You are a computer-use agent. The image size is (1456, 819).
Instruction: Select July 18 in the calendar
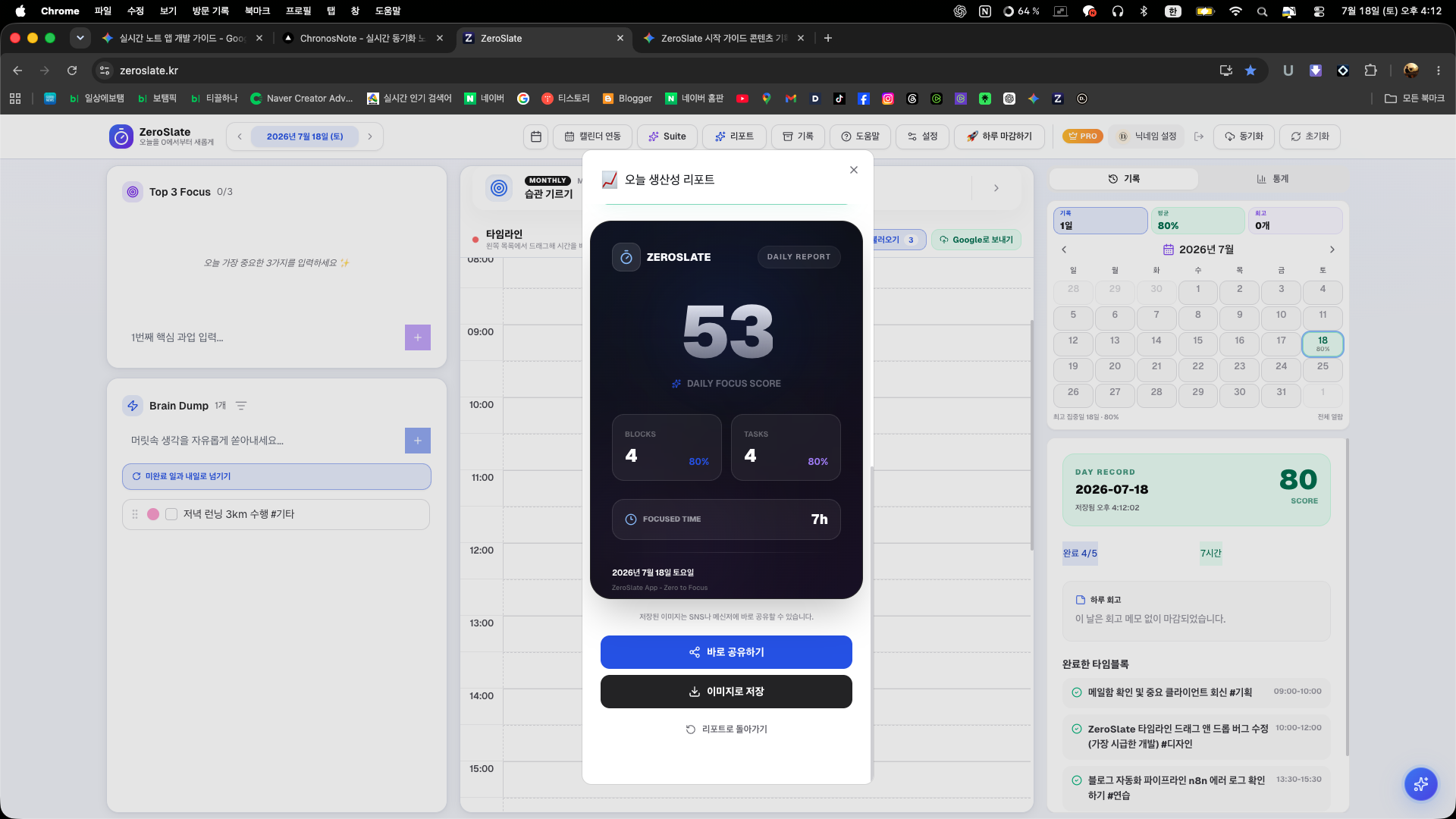(1323, 344)
